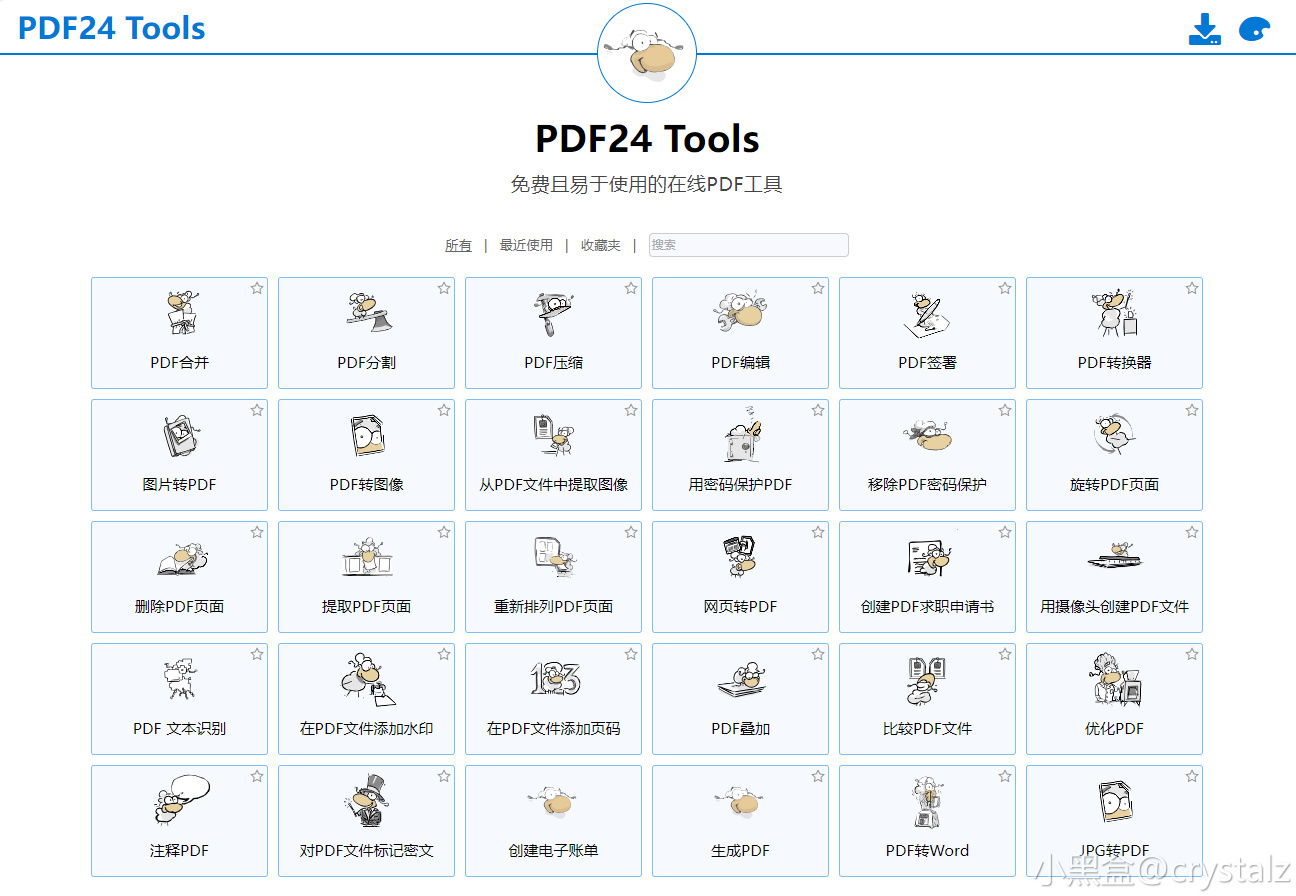
Task: Open the 注释PDF tool
Action: click(179, 821)
